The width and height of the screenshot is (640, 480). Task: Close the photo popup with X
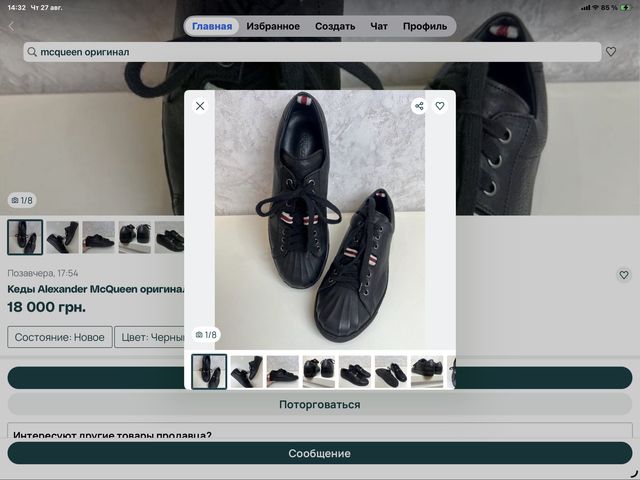point(200,106)
